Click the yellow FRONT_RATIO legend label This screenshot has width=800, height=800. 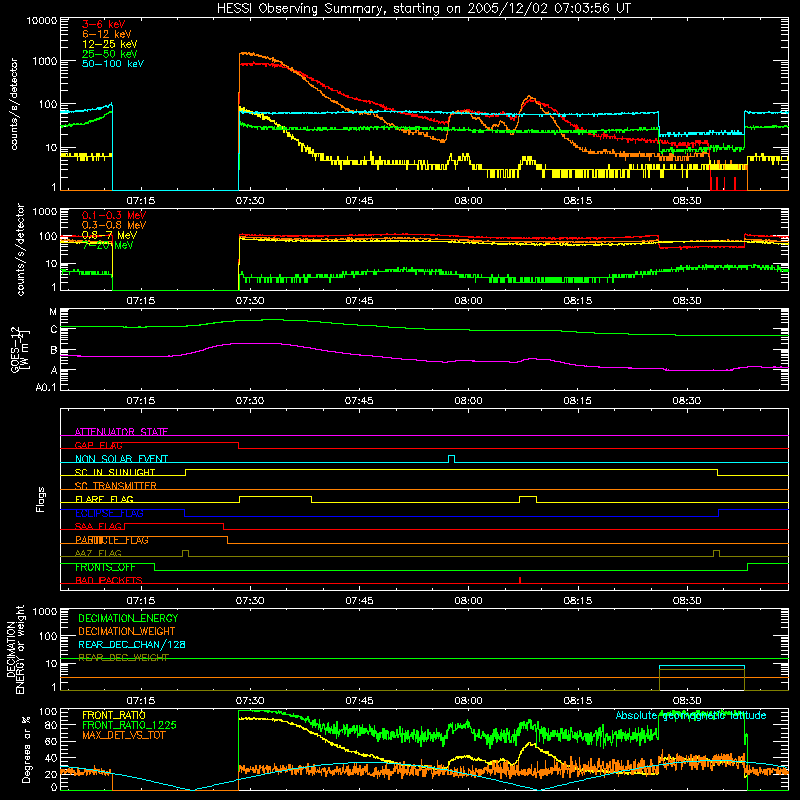[114, 715]
